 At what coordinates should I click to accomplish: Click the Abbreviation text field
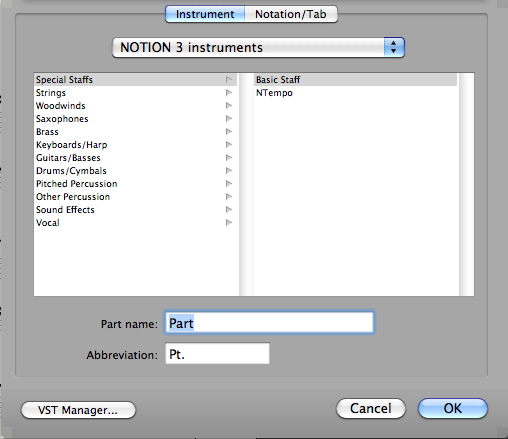(x=217, y=354)
